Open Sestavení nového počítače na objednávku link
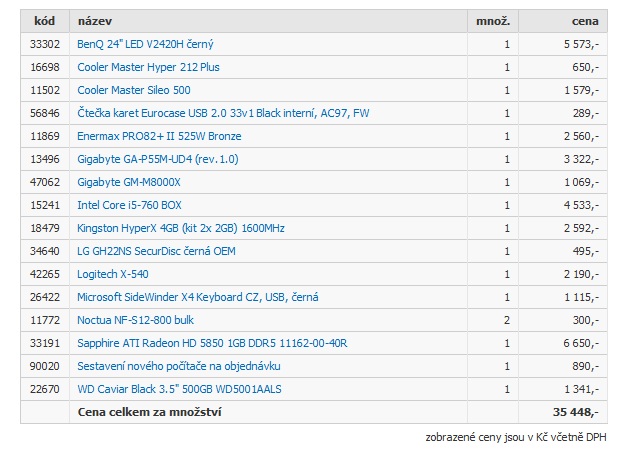Screen dimensions: 633x449 (179, 366)
